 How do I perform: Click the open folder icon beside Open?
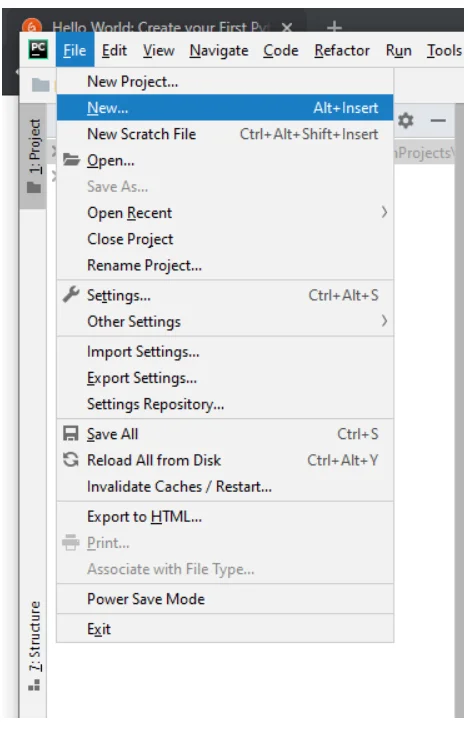[x=71, y=159]
